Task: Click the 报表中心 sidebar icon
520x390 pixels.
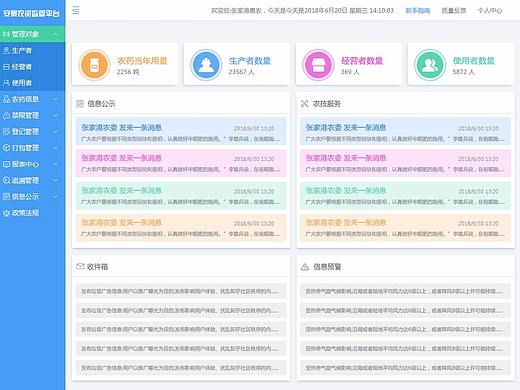Action: tap(6, 164)
